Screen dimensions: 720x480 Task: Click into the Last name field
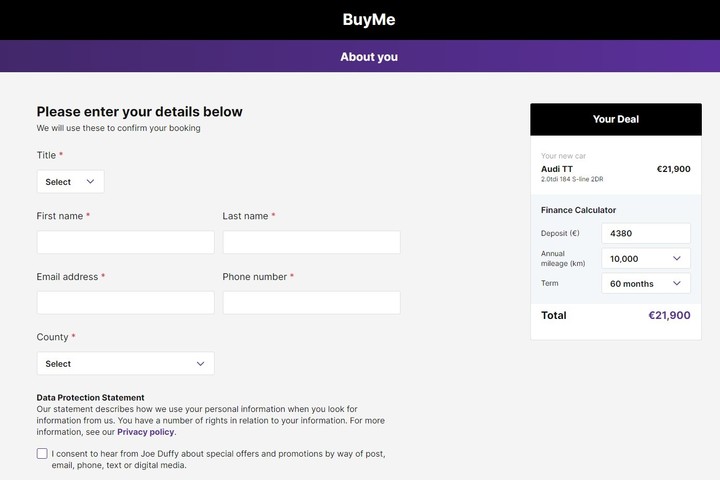(x=311, y=242)
